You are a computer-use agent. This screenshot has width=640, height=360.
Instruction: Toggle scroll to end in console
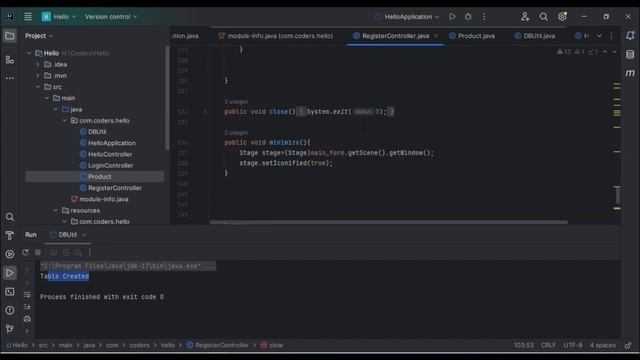pos(27,307)
